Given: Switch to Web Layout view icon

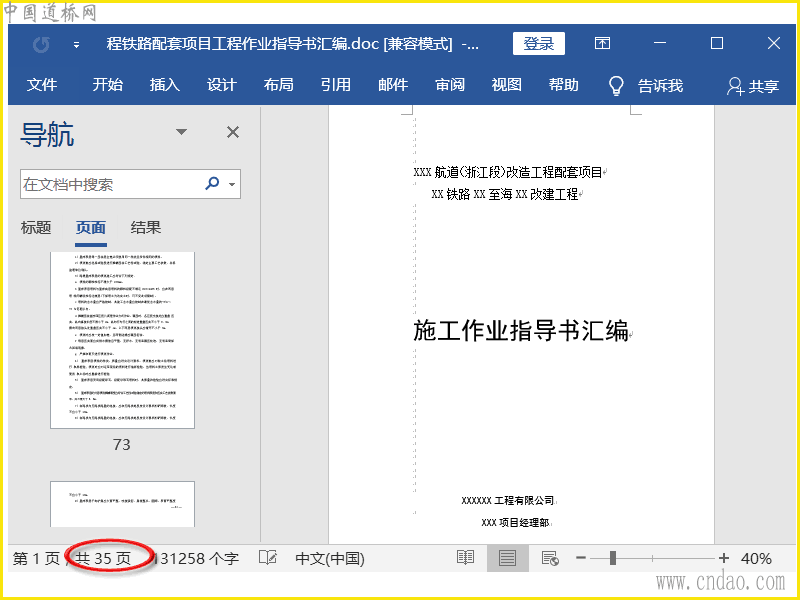Looking at the screenshot, I should [x=550, y=559].
